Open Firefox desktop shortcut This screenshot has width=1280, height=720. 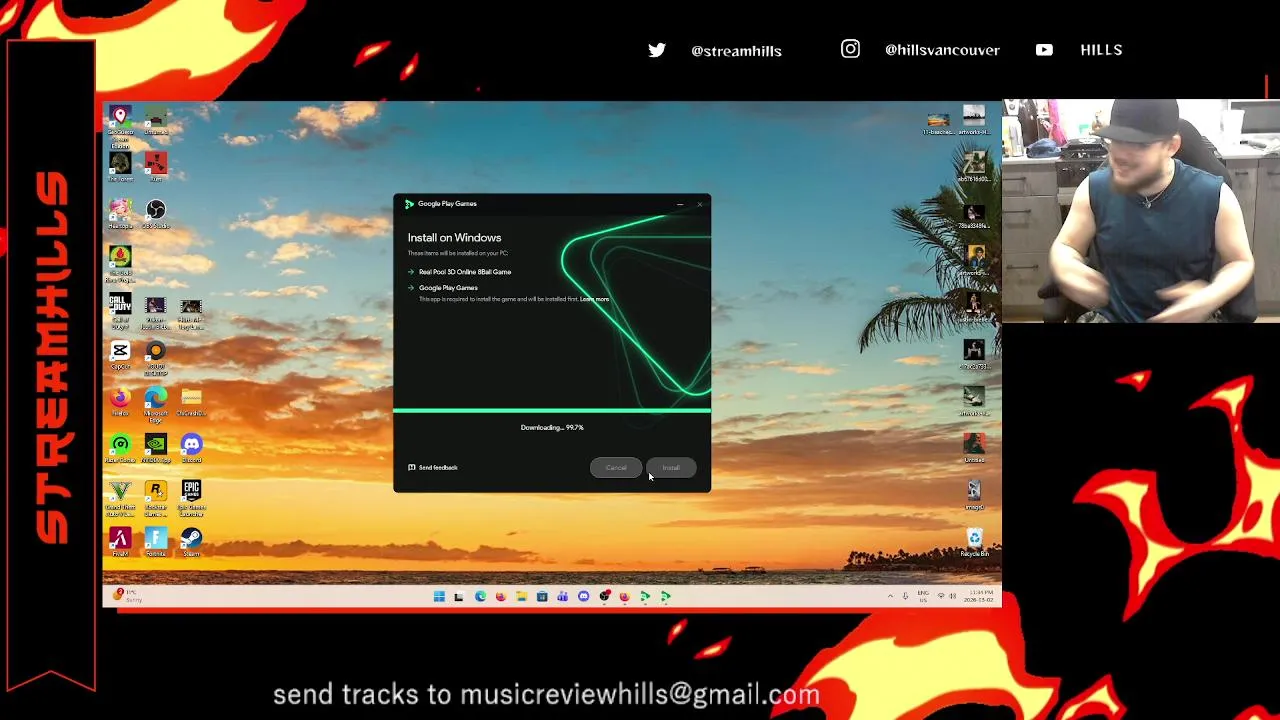coord(120,402)
